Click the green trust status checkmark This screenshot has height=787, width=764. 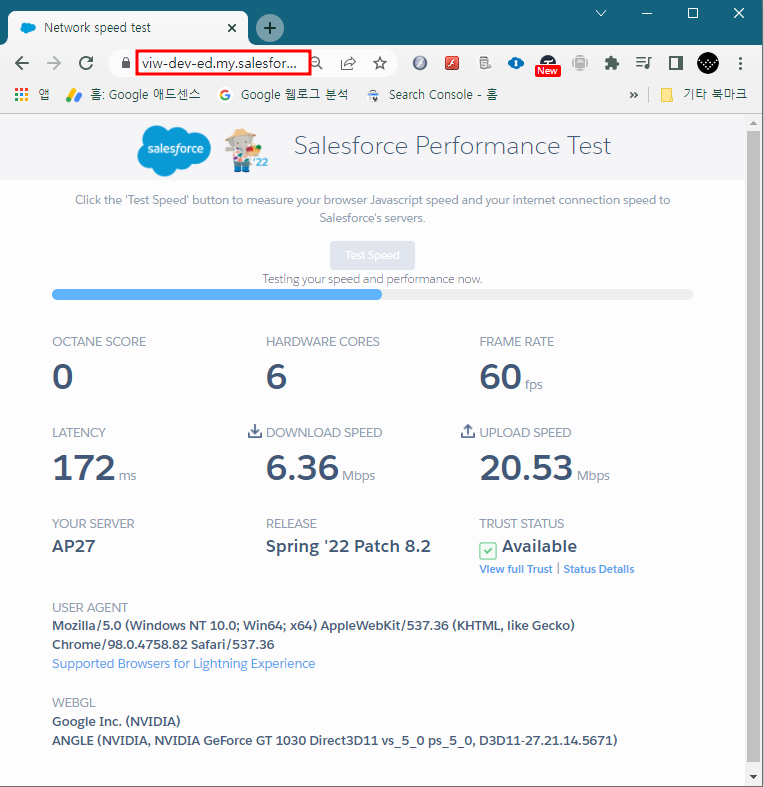coord(488,551)
